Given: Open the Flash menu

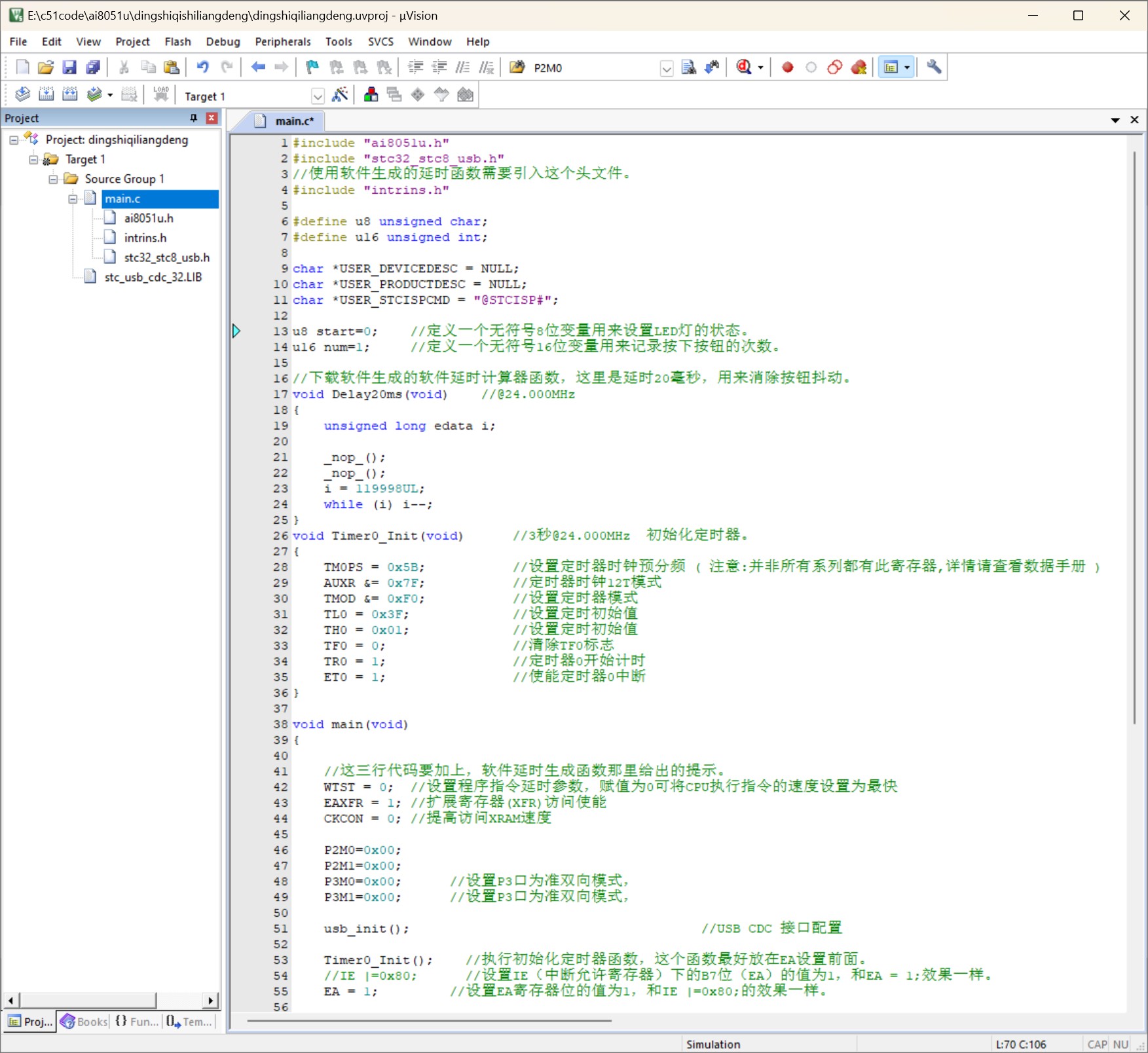Looking at the screenshot, I should click(177, 41).
